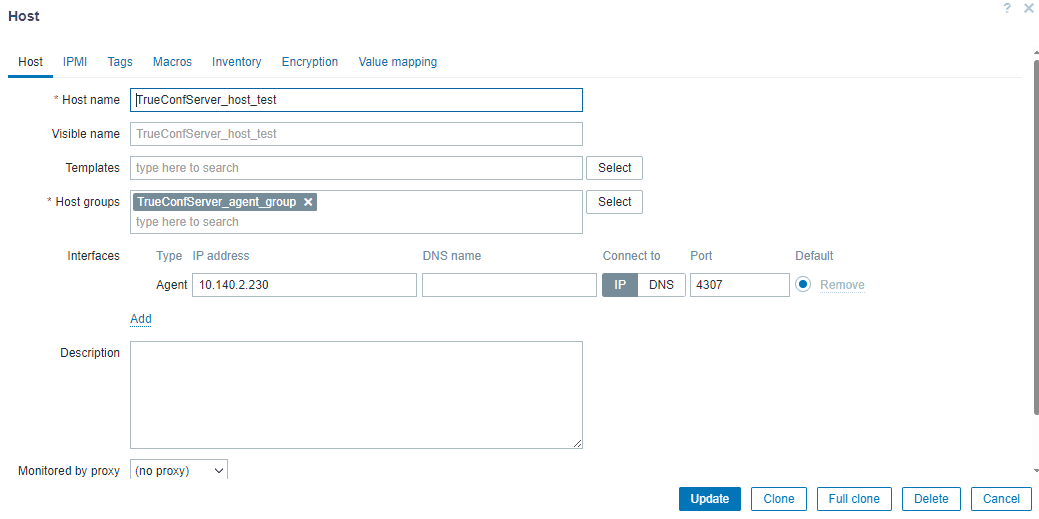Screen dimensions: 1039x519
Task: Click the Update button
Action: click(x=710, y=499)
